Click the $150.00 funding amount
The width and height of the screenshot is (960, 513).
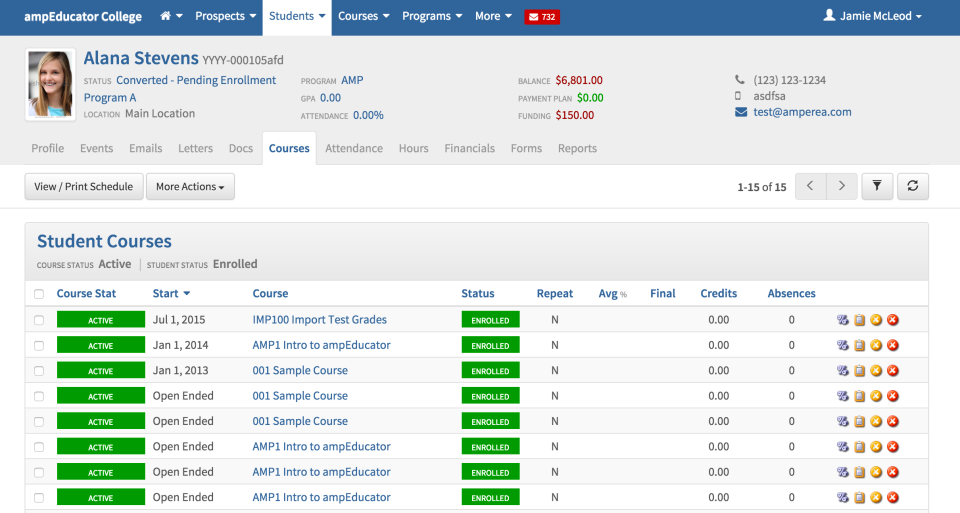[575, 115]
